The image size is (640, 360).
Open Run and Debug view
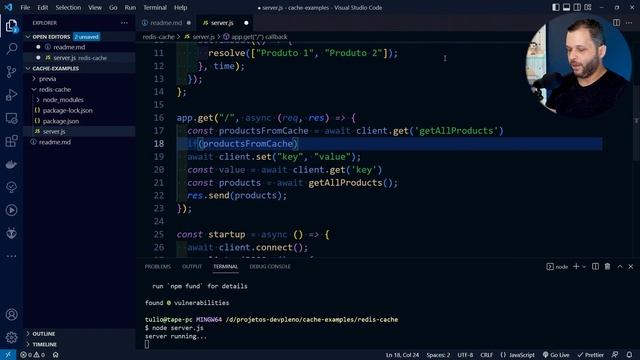tap(11, 95)
